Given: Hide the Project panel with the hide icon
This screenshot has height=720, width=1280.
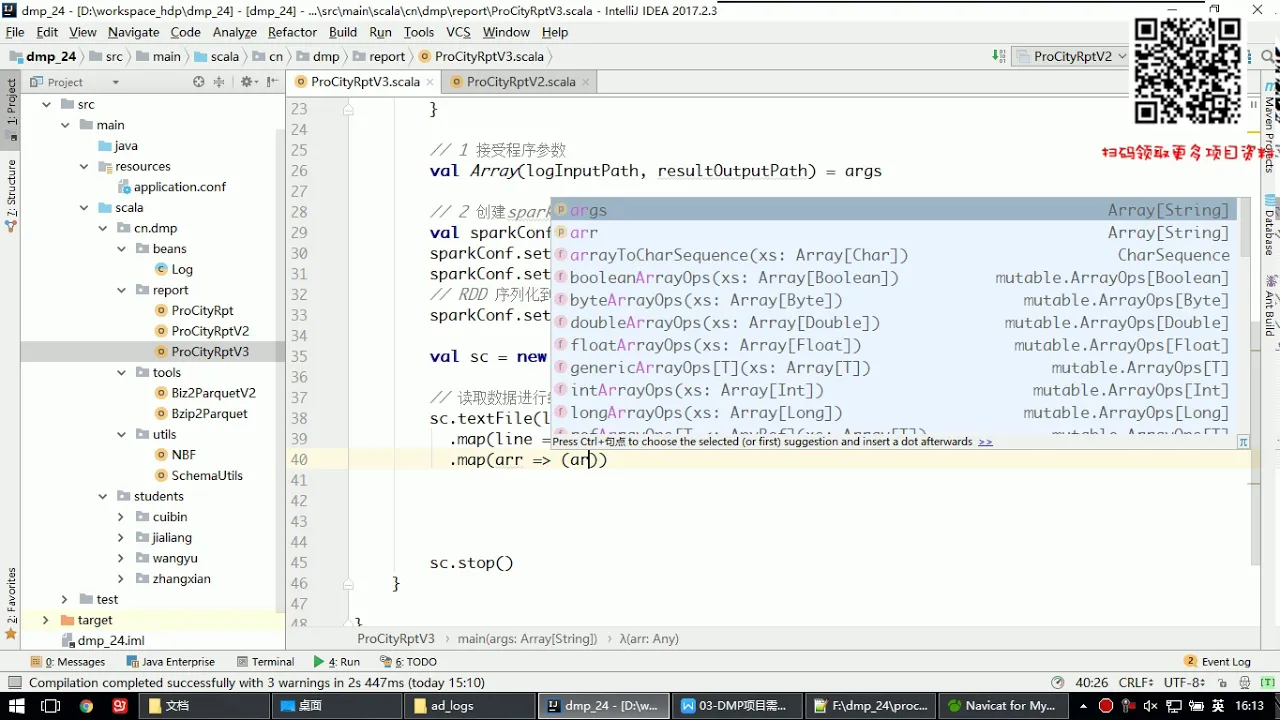Looking at the screenshot, I should [x=272, y=82].
